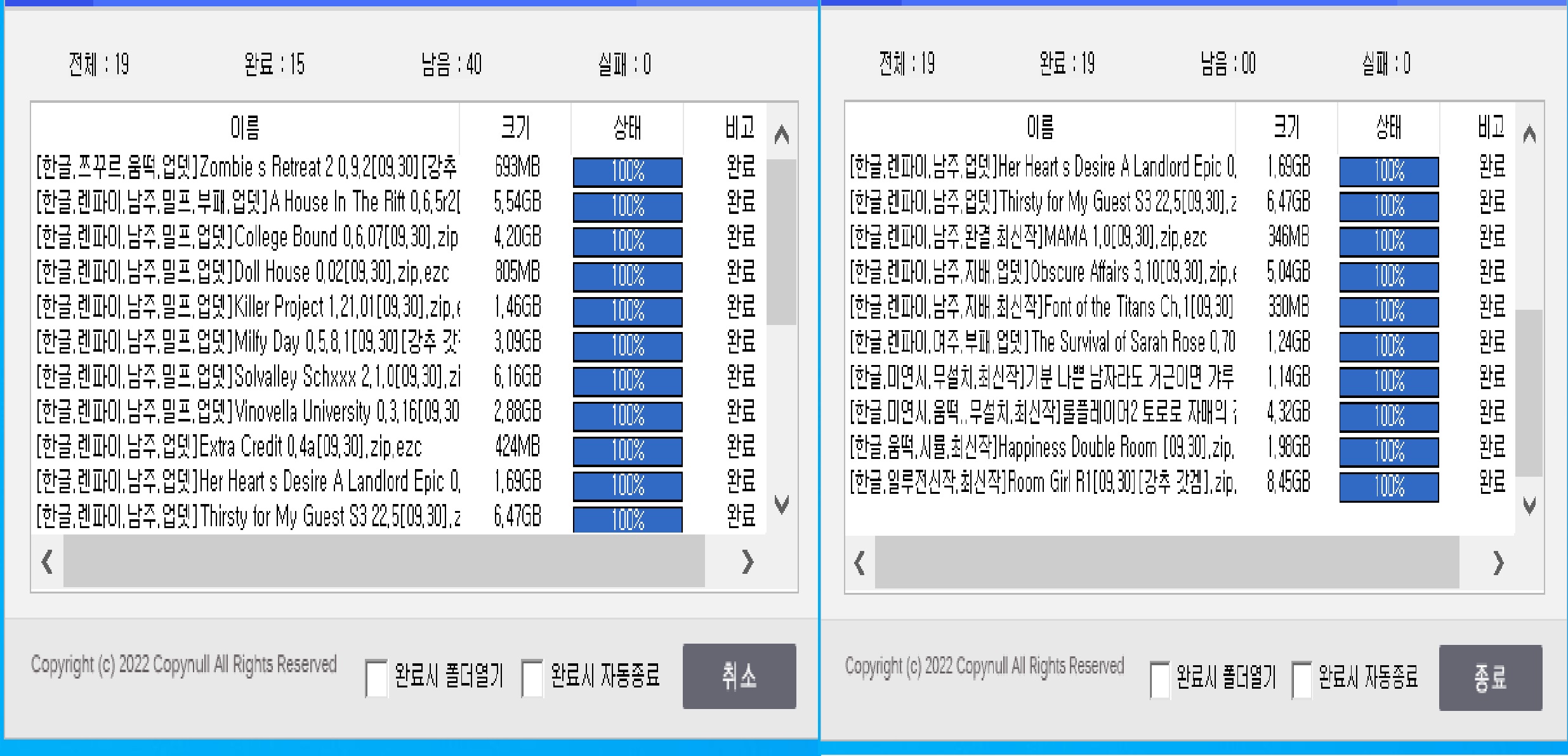Image resolution: width=1568 pixels, height=756 pixels.
Task: Click the 이름 column header in the left list
Action: 244,127
